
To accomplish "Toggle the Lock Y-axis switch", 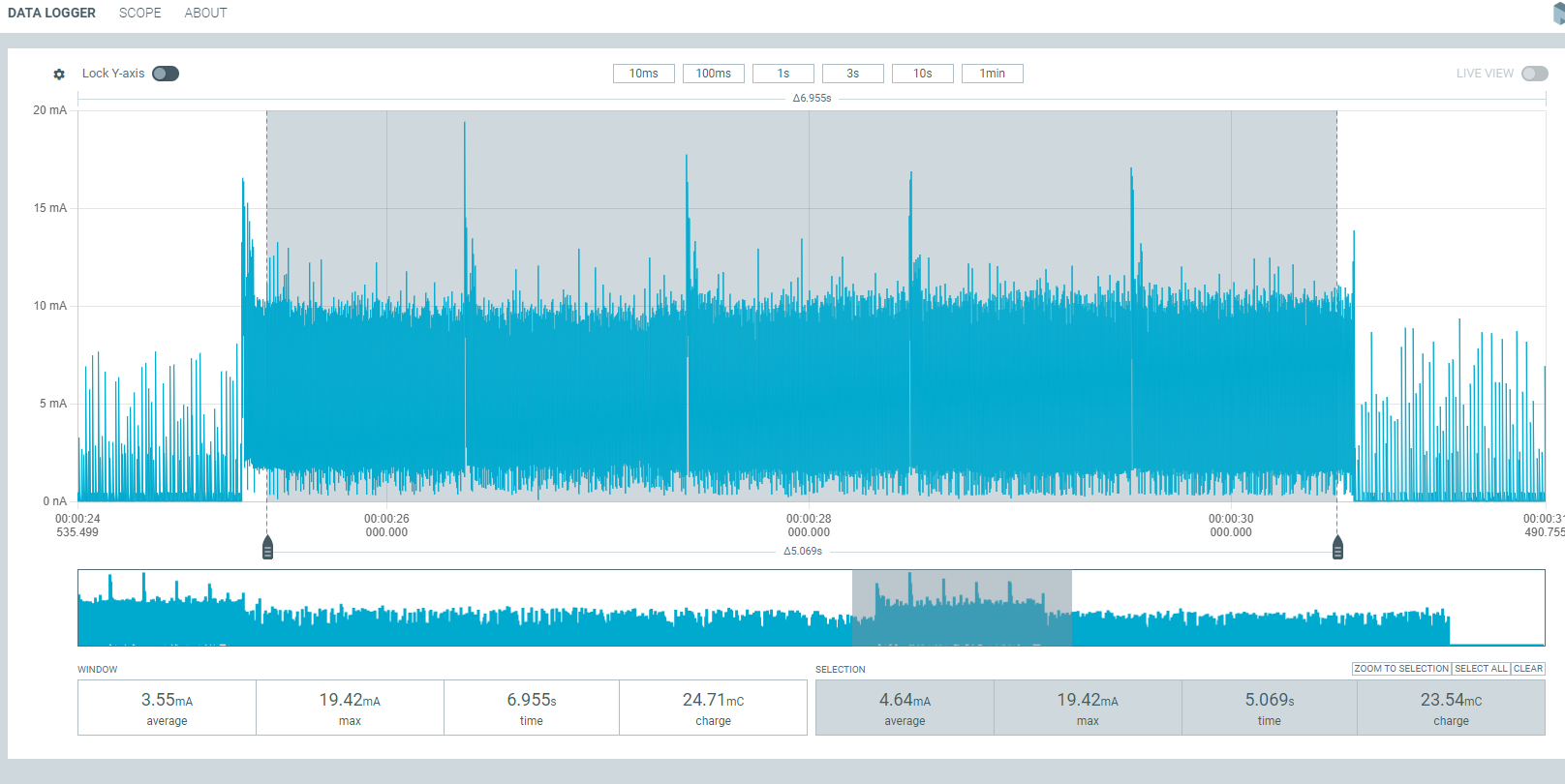I will [166, 74].
